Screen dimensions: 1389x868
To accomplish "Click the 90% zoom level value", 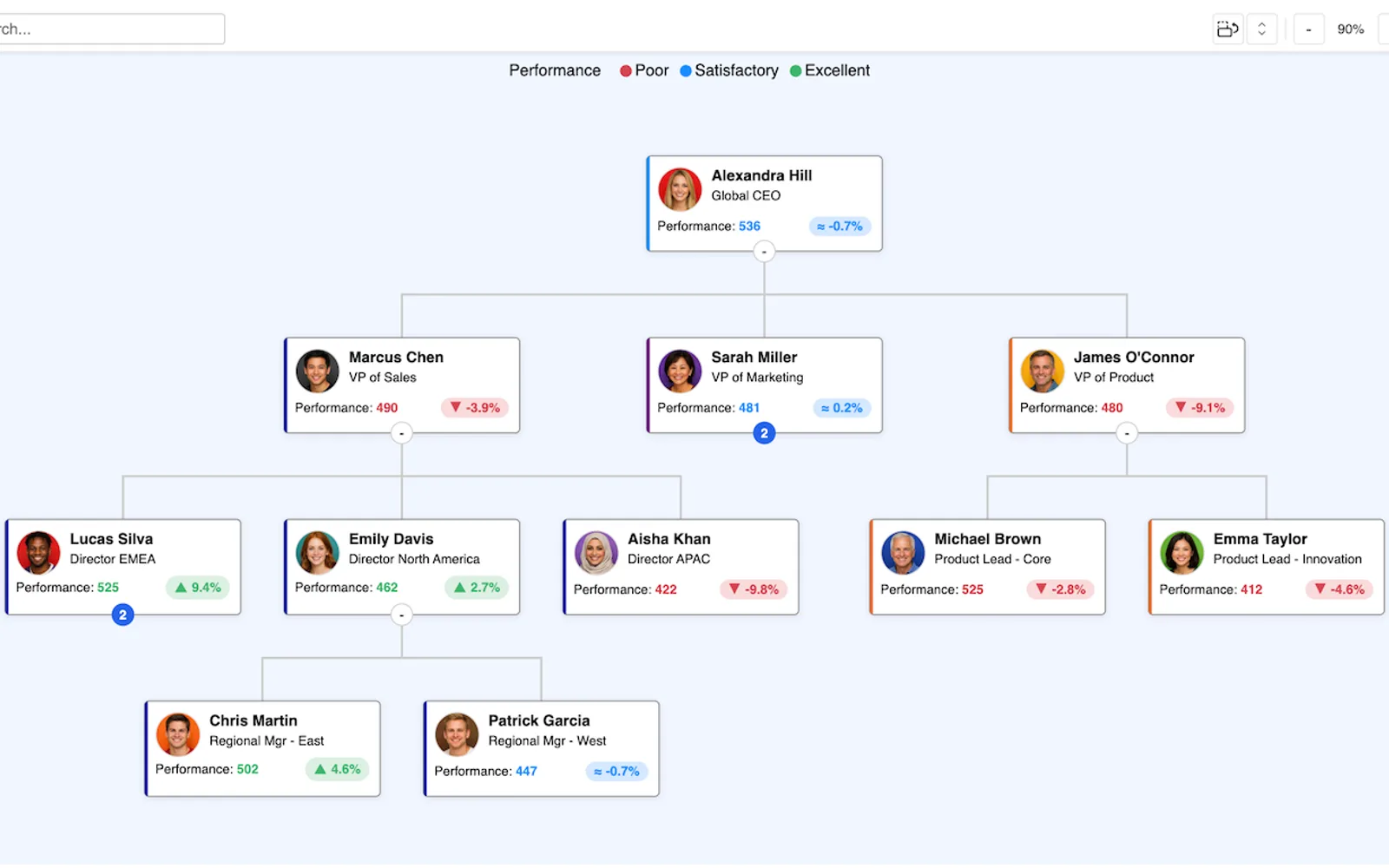I will (1350, 30).
